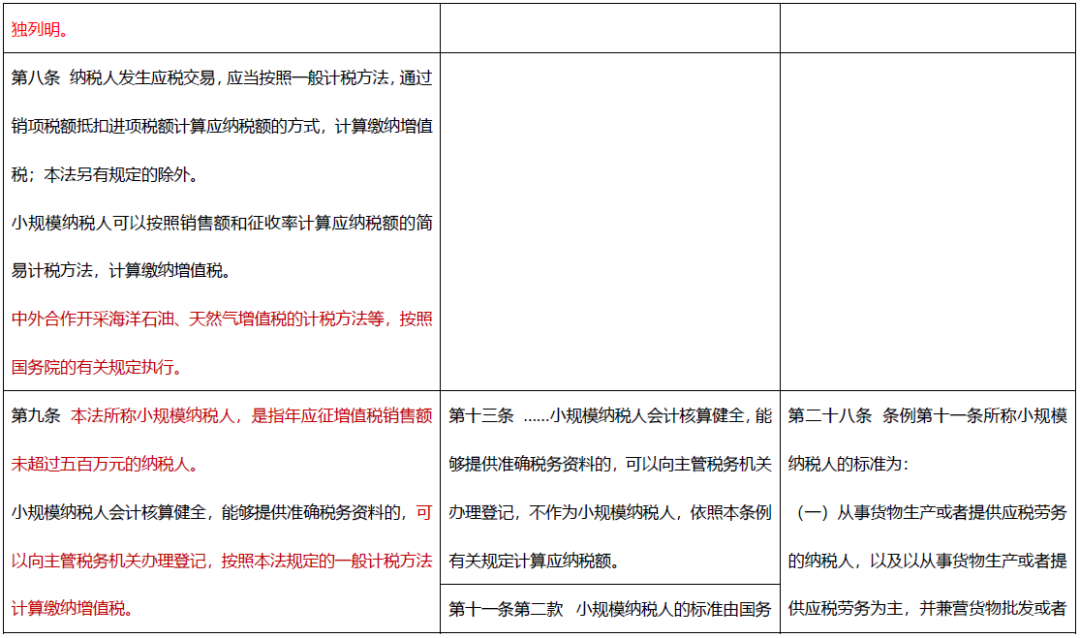Click the red line '以向主管税务机关办理登记，按照本法规定'
The image size is (1080, 638).
(222, 560)
